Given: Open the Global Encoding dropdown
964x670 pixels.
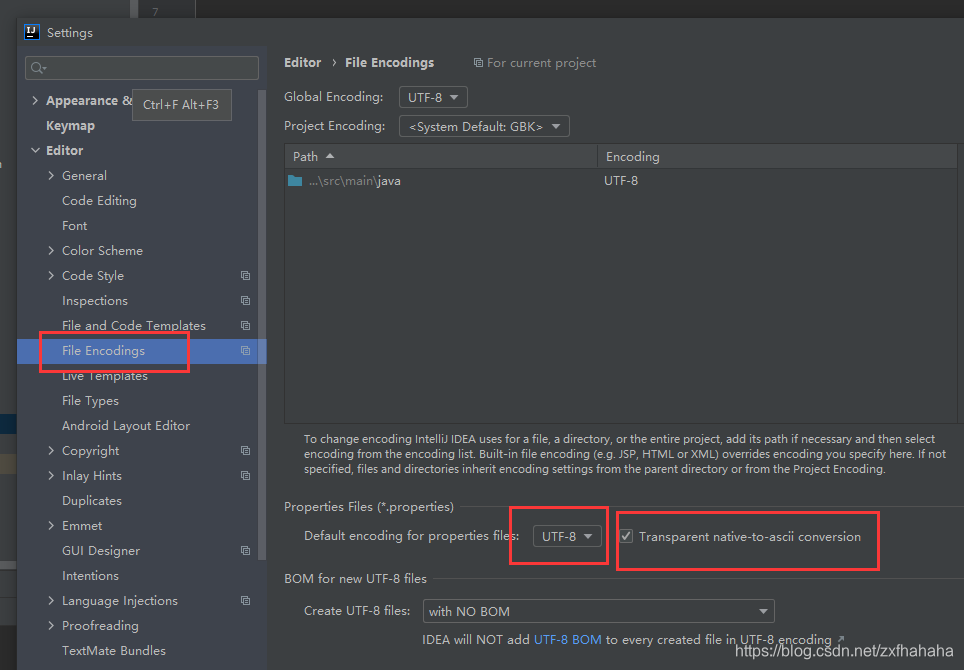Looking at the screenshot, I should coord(433,97).
